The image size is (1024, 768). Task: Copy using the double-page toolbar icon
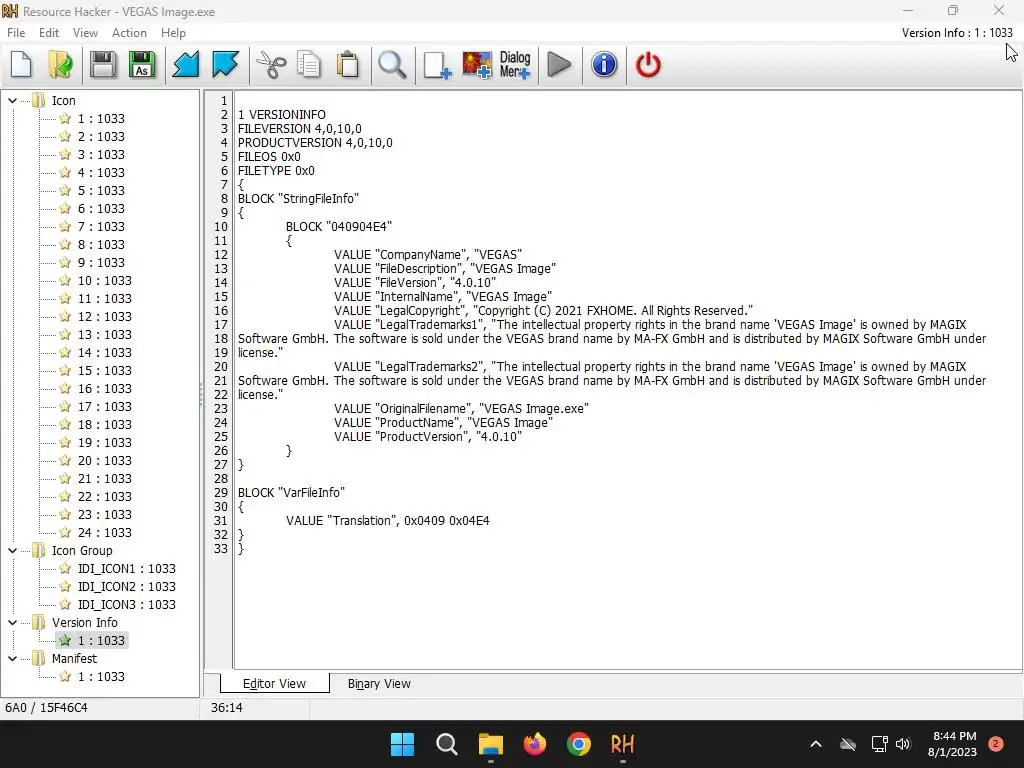[309, 65]
